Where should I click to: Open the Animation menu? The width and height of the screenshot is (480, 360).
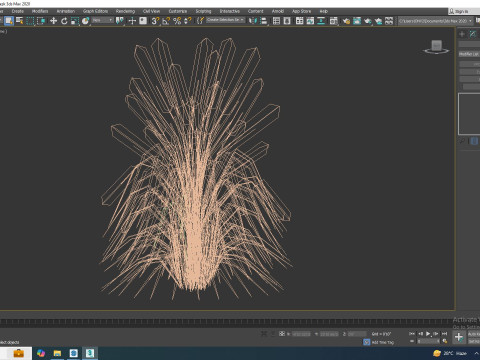(x=66, y=11)
